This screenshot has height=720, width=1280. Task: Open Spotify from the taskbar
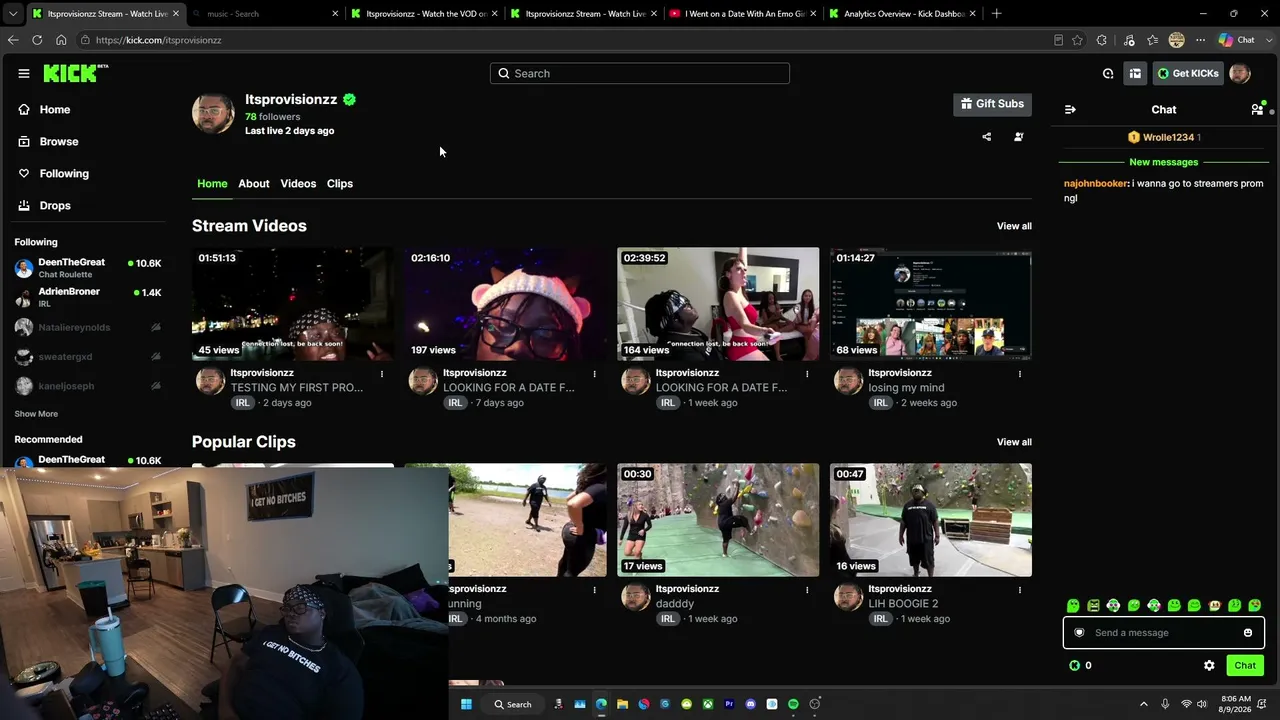coord(793,704)
